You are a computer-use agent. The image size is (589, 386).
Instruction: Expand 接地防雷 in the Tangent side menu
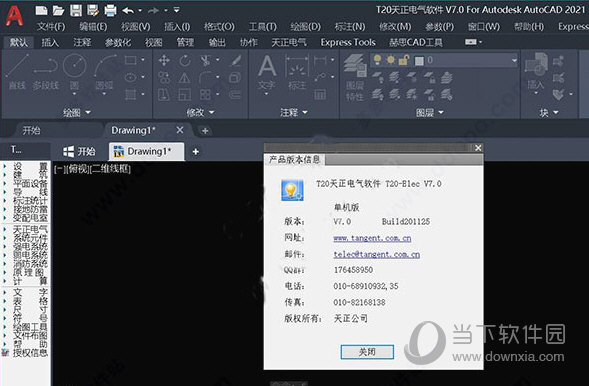[30, 209]
